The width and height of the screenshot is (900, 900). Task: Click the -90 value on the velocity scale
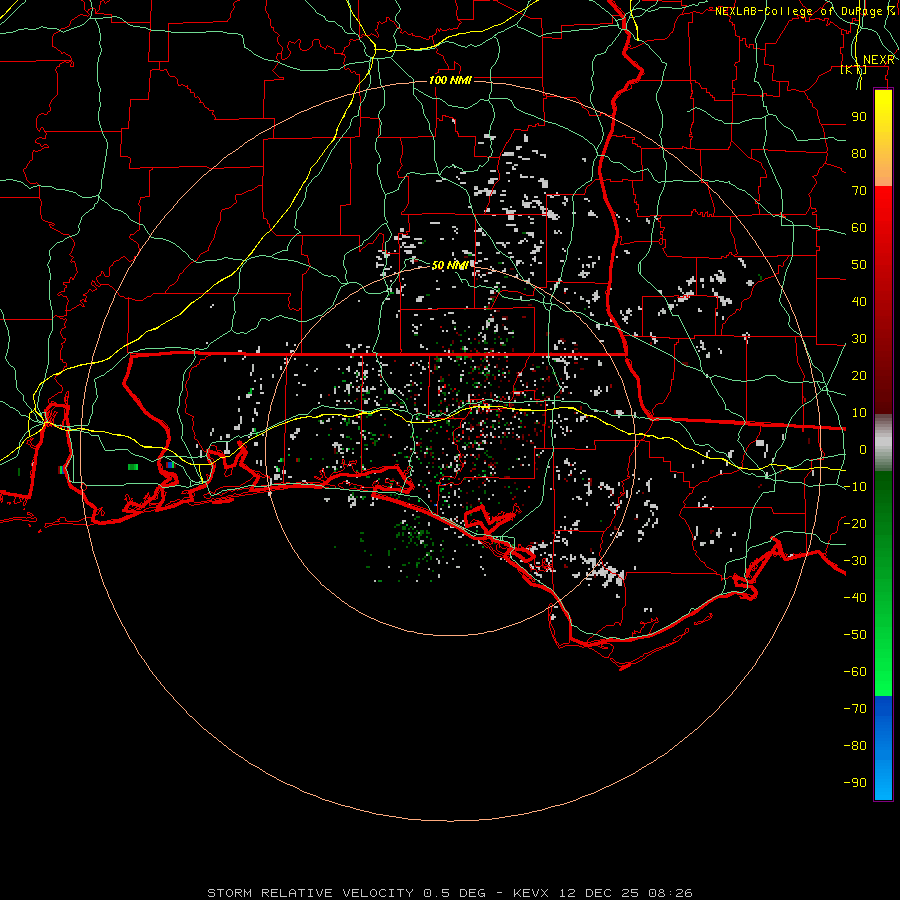(x=855, y=783)
